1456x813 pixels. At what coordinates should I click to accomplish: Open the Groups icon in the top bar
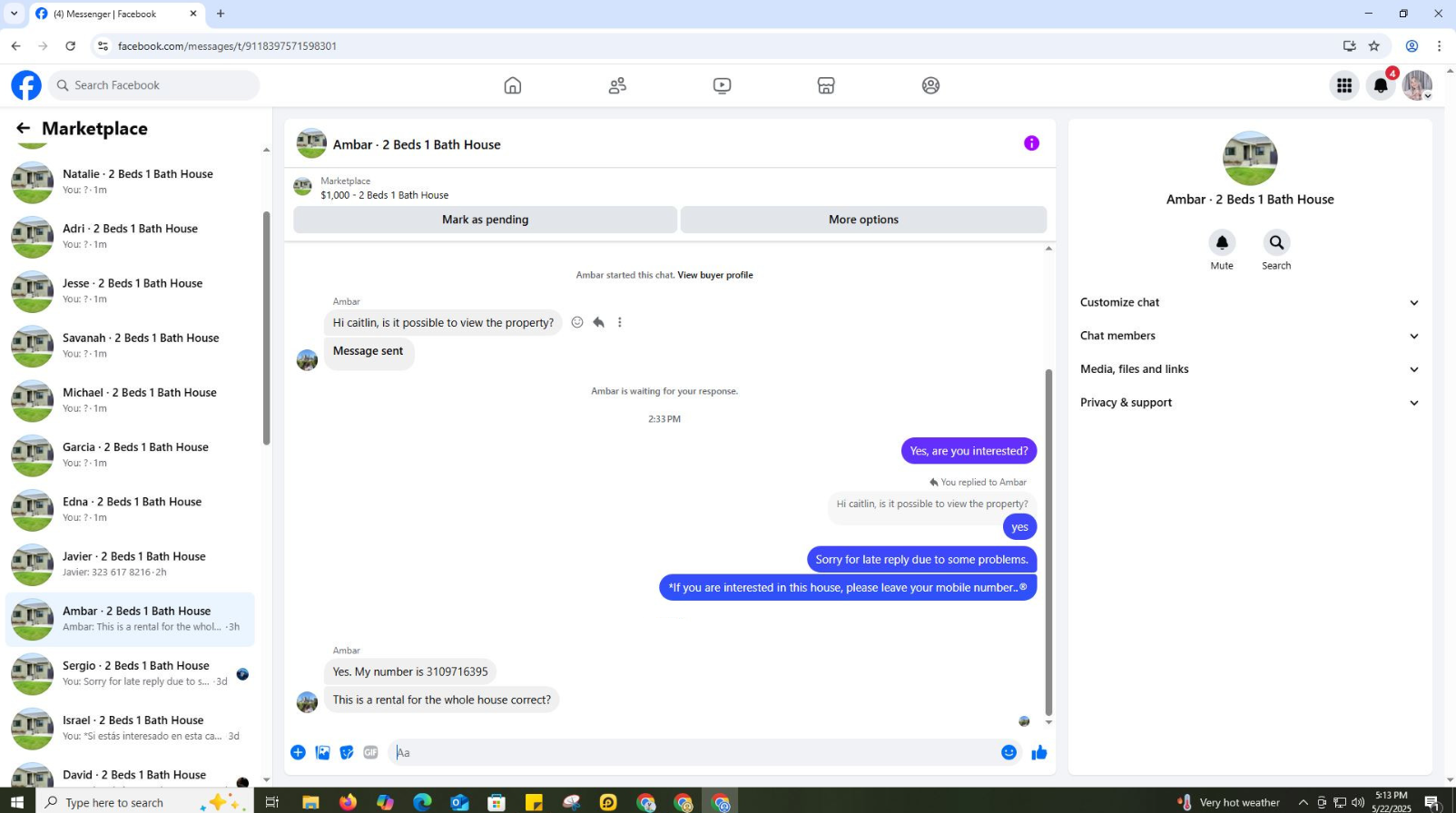tap(930, 85)
